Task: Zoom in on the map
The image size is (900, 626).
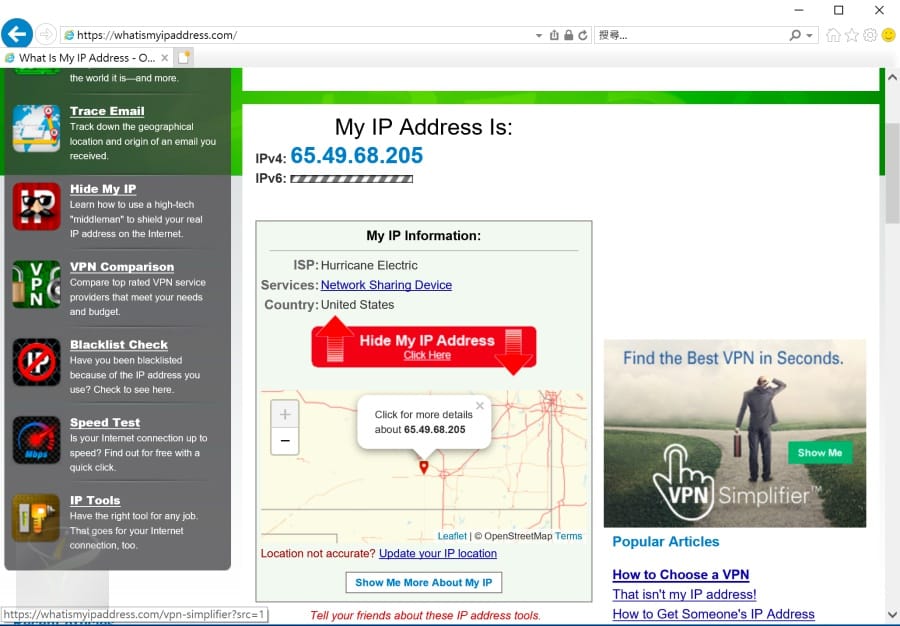Action: 285,414
